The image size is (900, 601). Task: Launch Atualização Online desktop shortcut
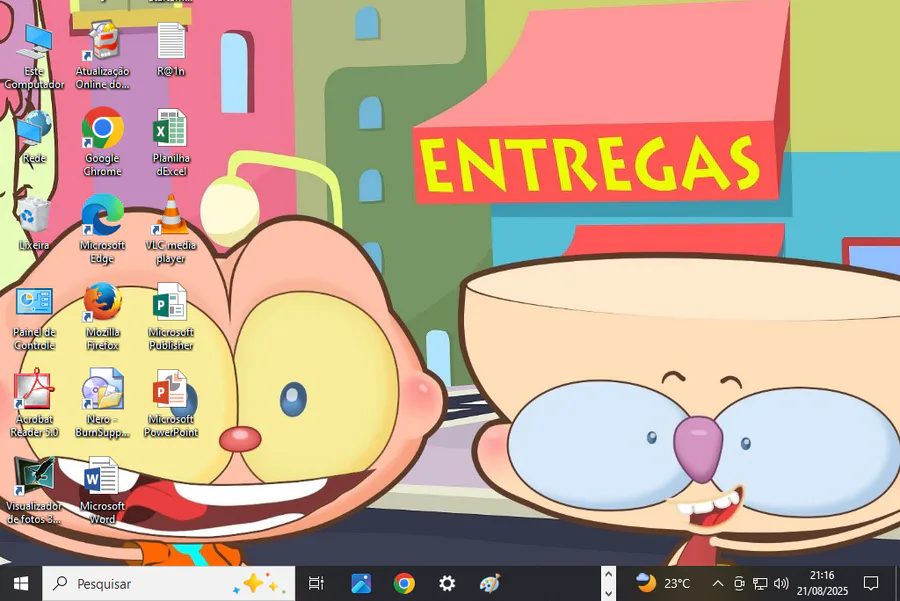pos(102,56)
